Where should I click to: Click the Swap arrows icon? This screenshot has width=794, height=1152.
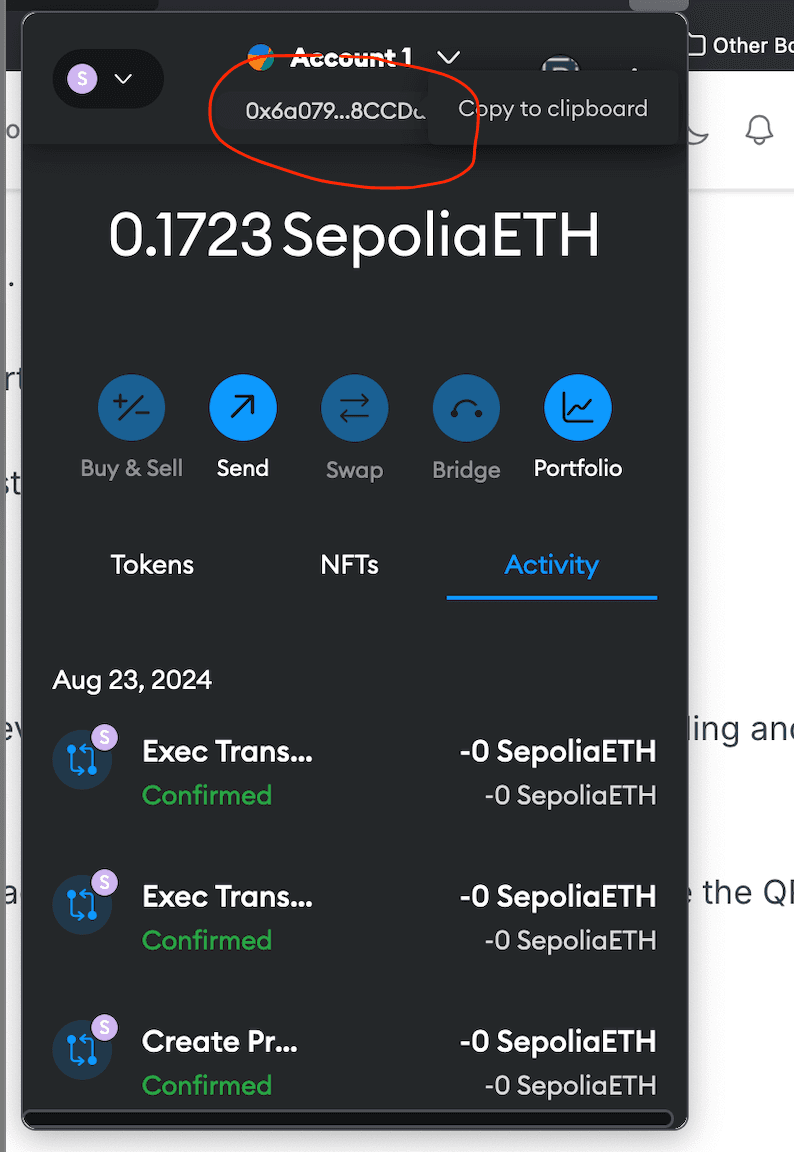pos(354,408)
